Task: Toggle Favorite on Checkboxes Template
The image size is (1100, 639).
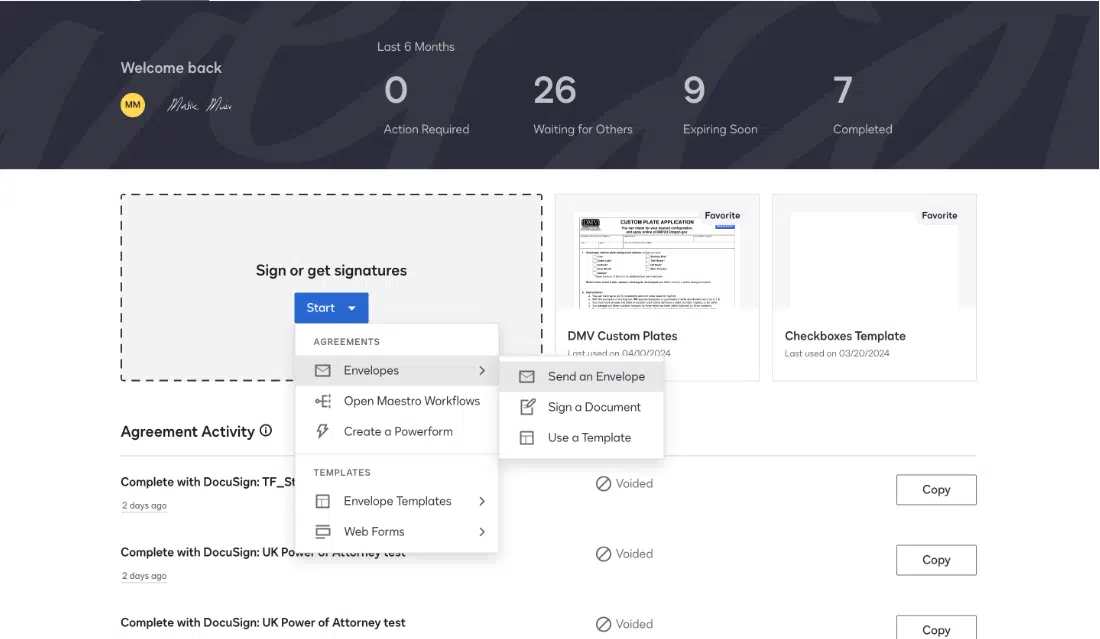Action: pyautogui.click(x=939, y=215)
